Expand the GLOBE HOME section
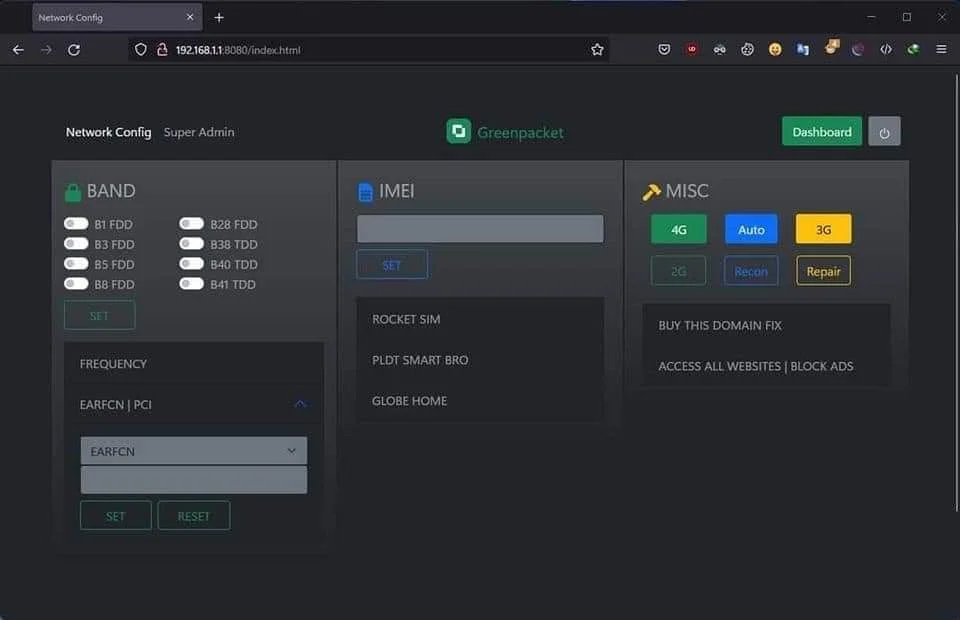This screenshot has height=620, width=960. coord(480,401)
